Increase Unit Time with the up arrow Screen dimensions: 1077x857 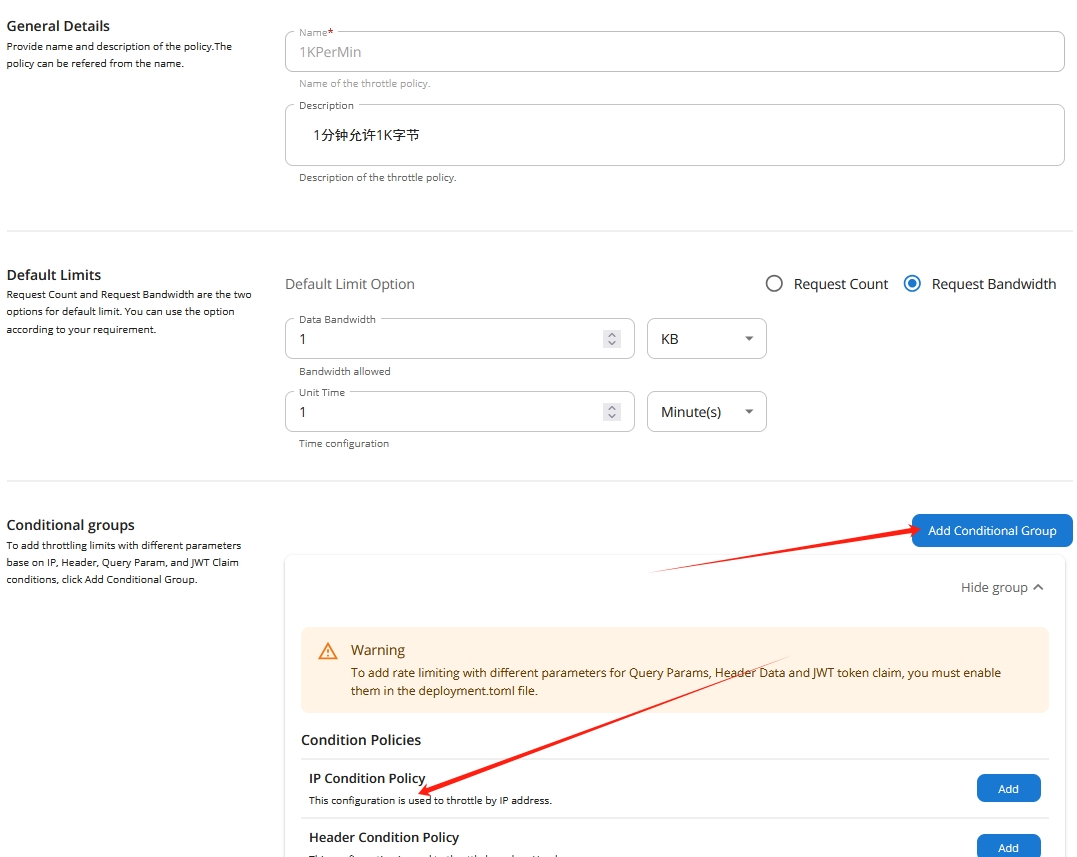[x=612, y=407]
